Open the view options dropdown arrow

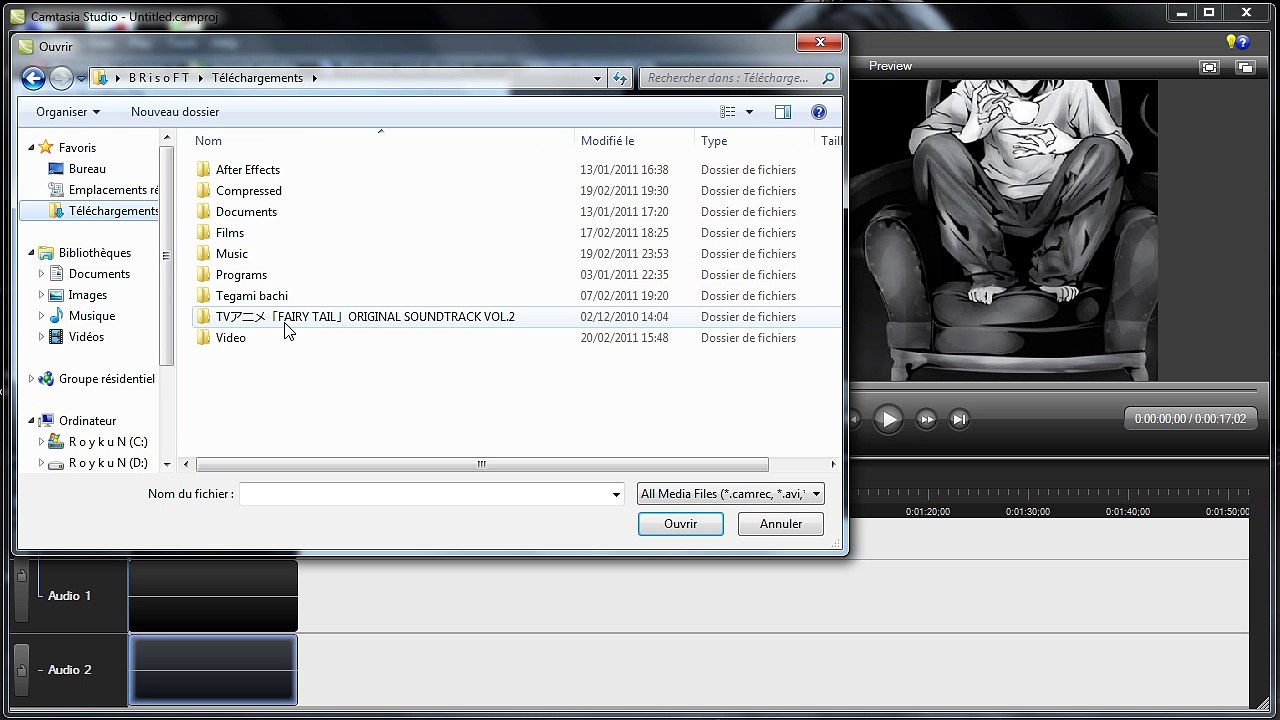click(x=749, y=112)
